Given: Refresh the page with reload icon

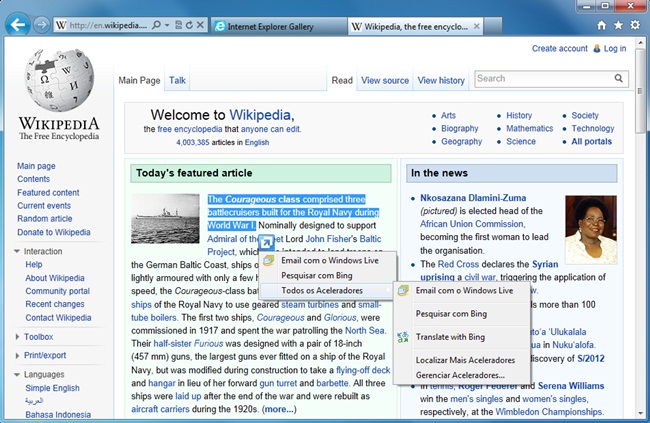Looking at the screenshot, I should [189, 25].
